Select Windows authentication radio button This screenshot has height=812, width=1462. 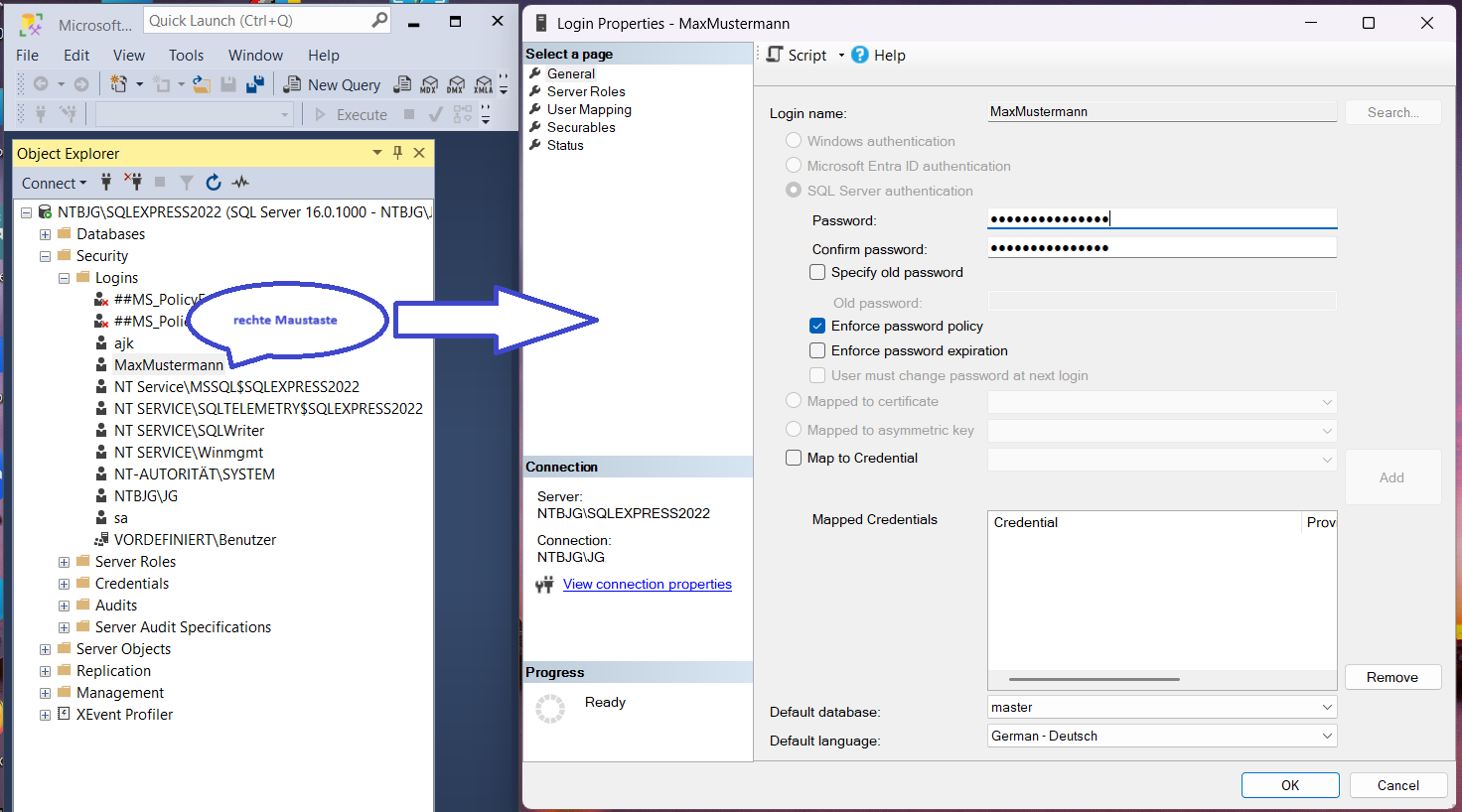pyautogui.click(x=794, y=141)
